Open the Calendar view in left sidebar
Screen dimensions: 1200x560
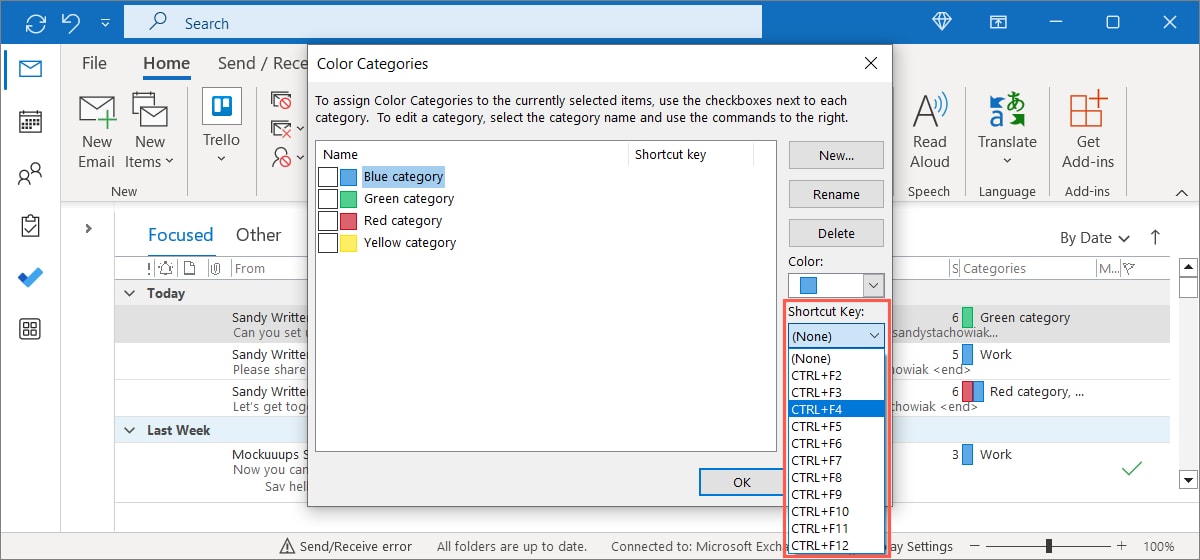point(30,122)
